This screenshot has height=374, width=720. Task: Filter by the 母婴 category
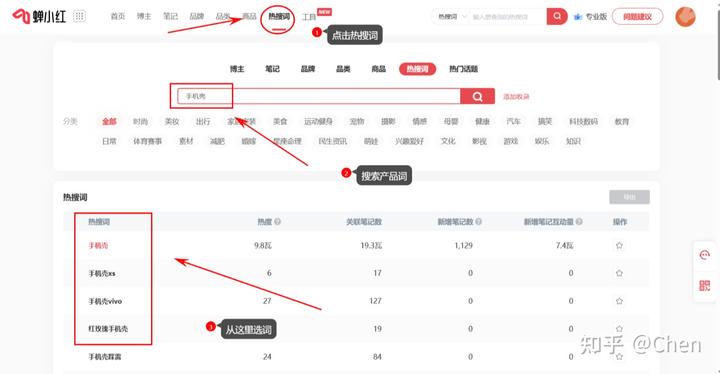pos(451,122)
